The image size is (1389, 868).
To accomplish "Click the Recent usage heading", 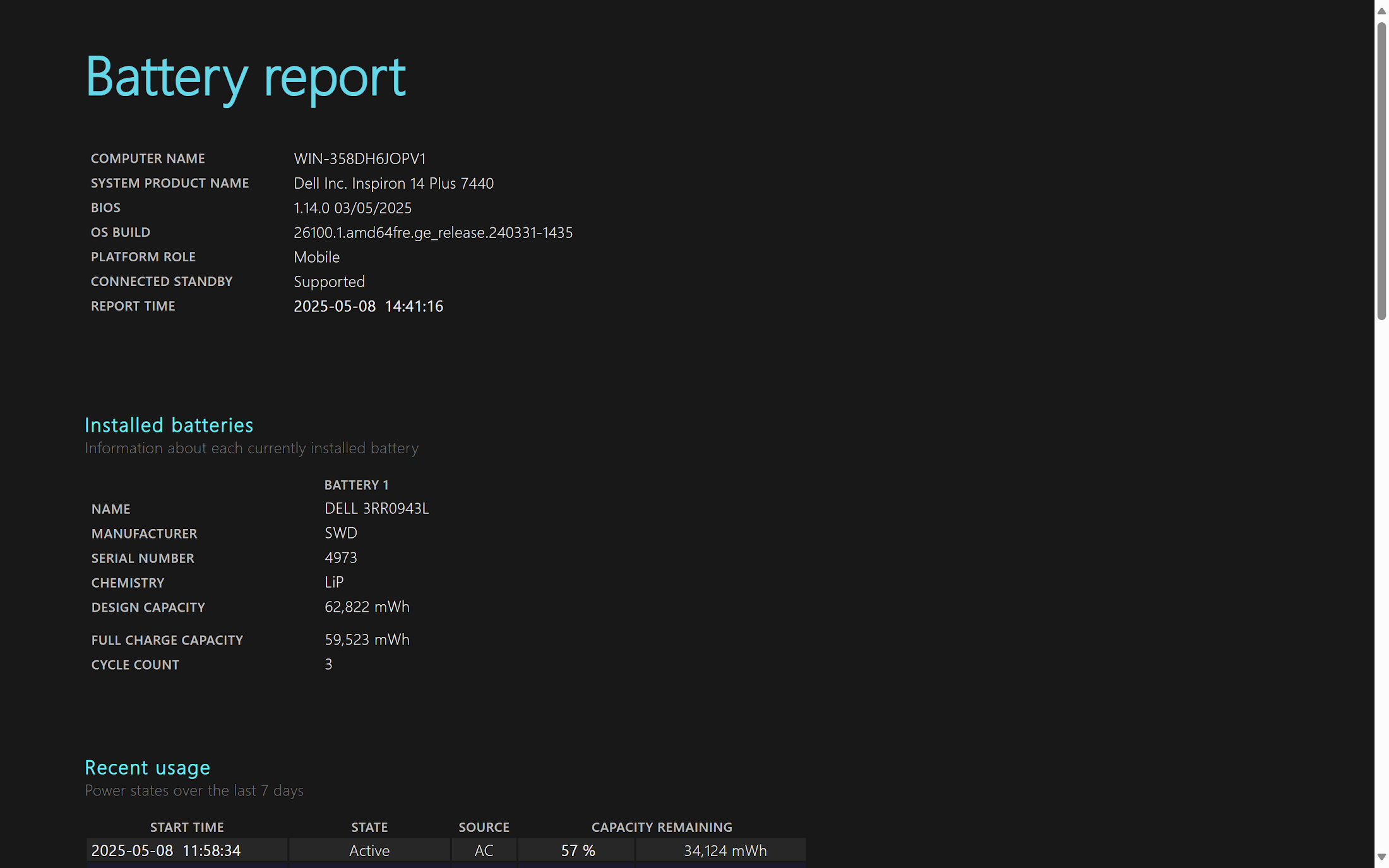I will [147, 768].
